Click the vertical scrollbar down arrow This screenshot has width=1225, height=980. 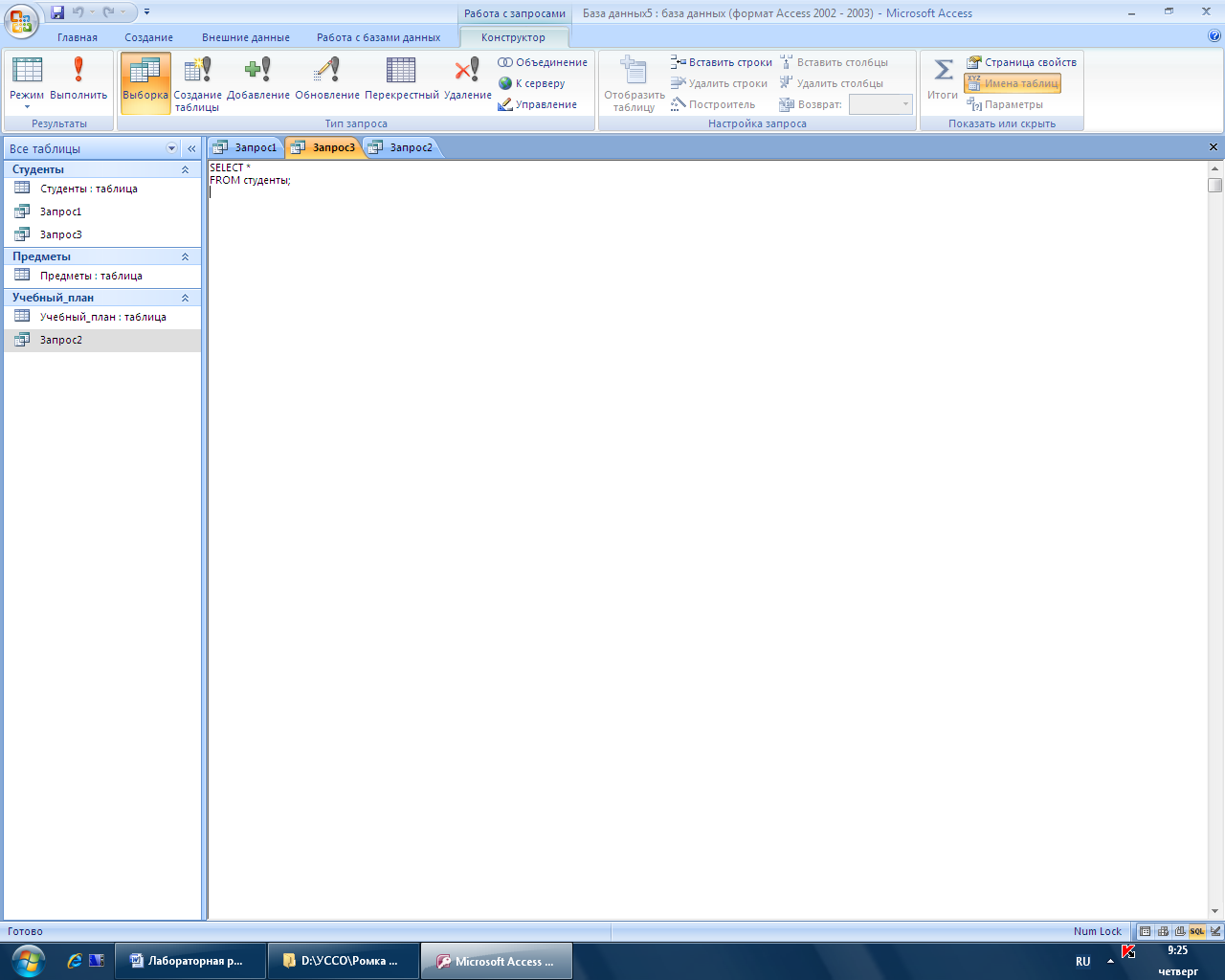point(1215,911)
